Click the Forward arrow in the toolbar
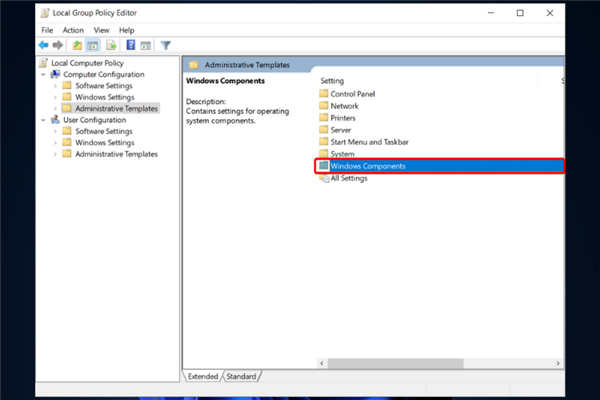Viewport: 600px width, 400px height. (x=58, y=45)
